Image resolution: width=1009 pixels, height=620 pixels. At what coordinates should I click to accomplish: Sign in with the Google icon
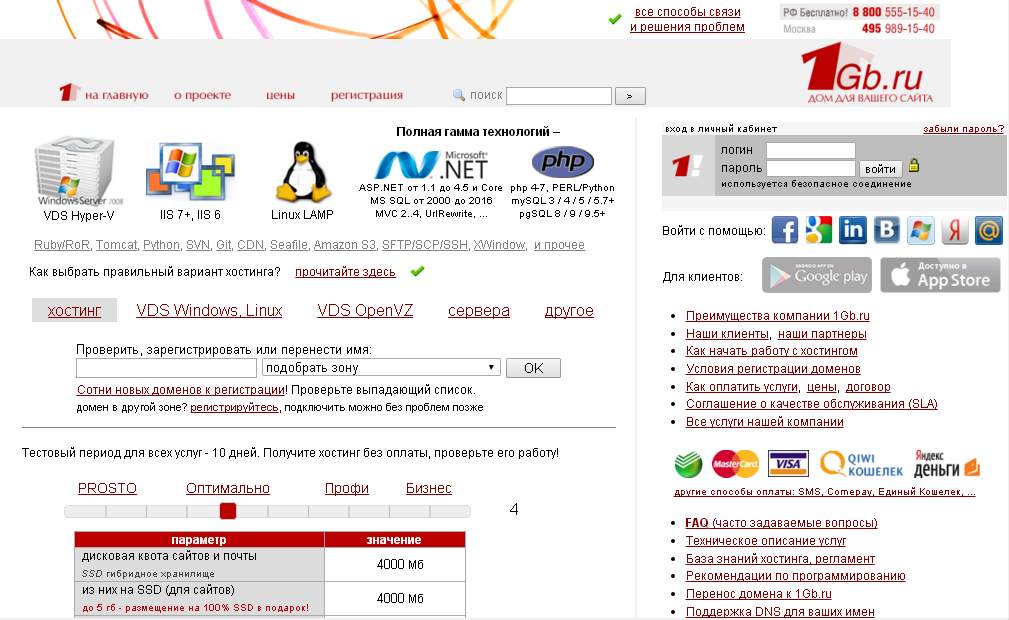[819, 230]
